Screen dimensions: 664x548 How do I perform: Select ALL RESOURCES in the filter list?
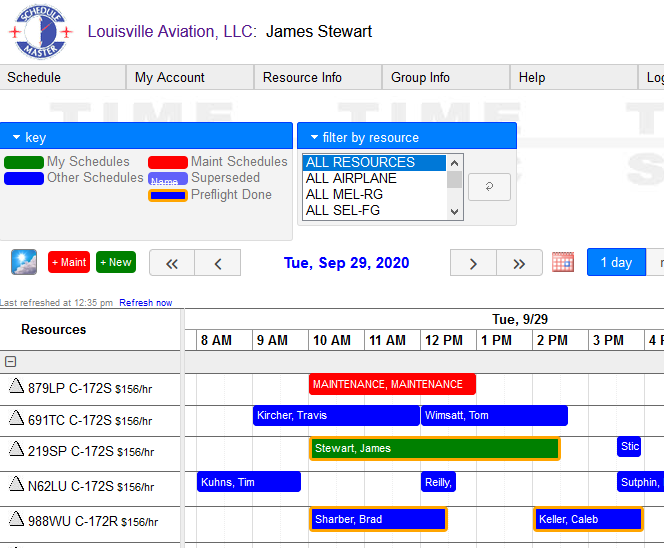[374, 163]
